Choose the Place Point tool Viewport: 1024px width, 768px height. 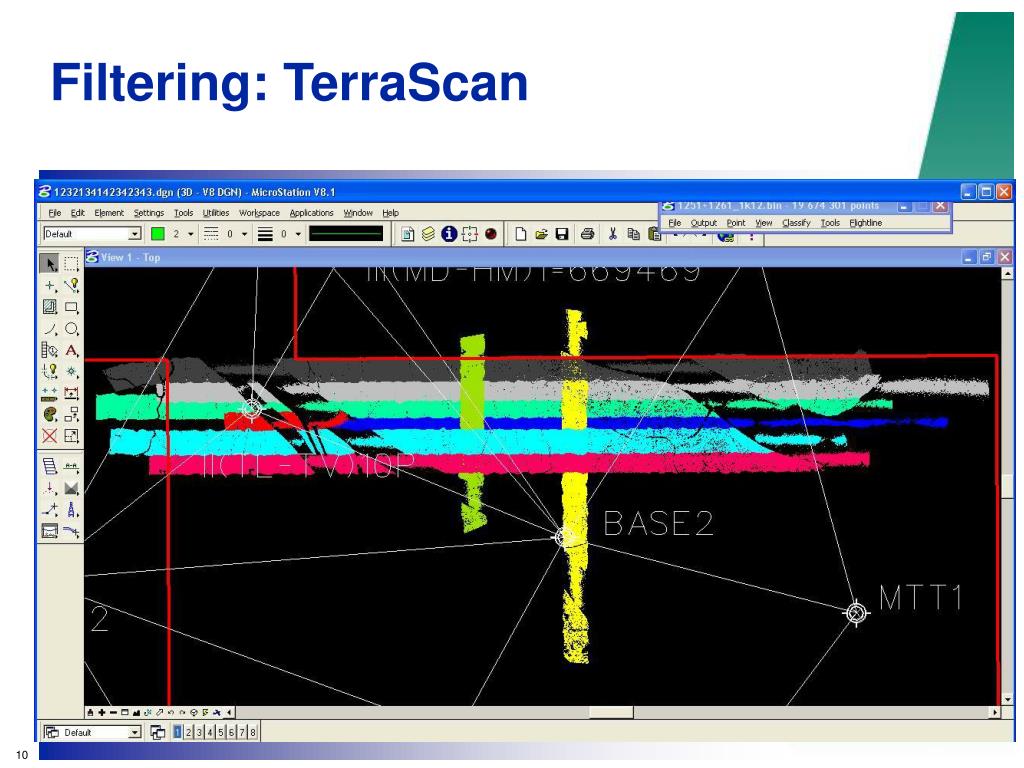(x=50, y=285)
